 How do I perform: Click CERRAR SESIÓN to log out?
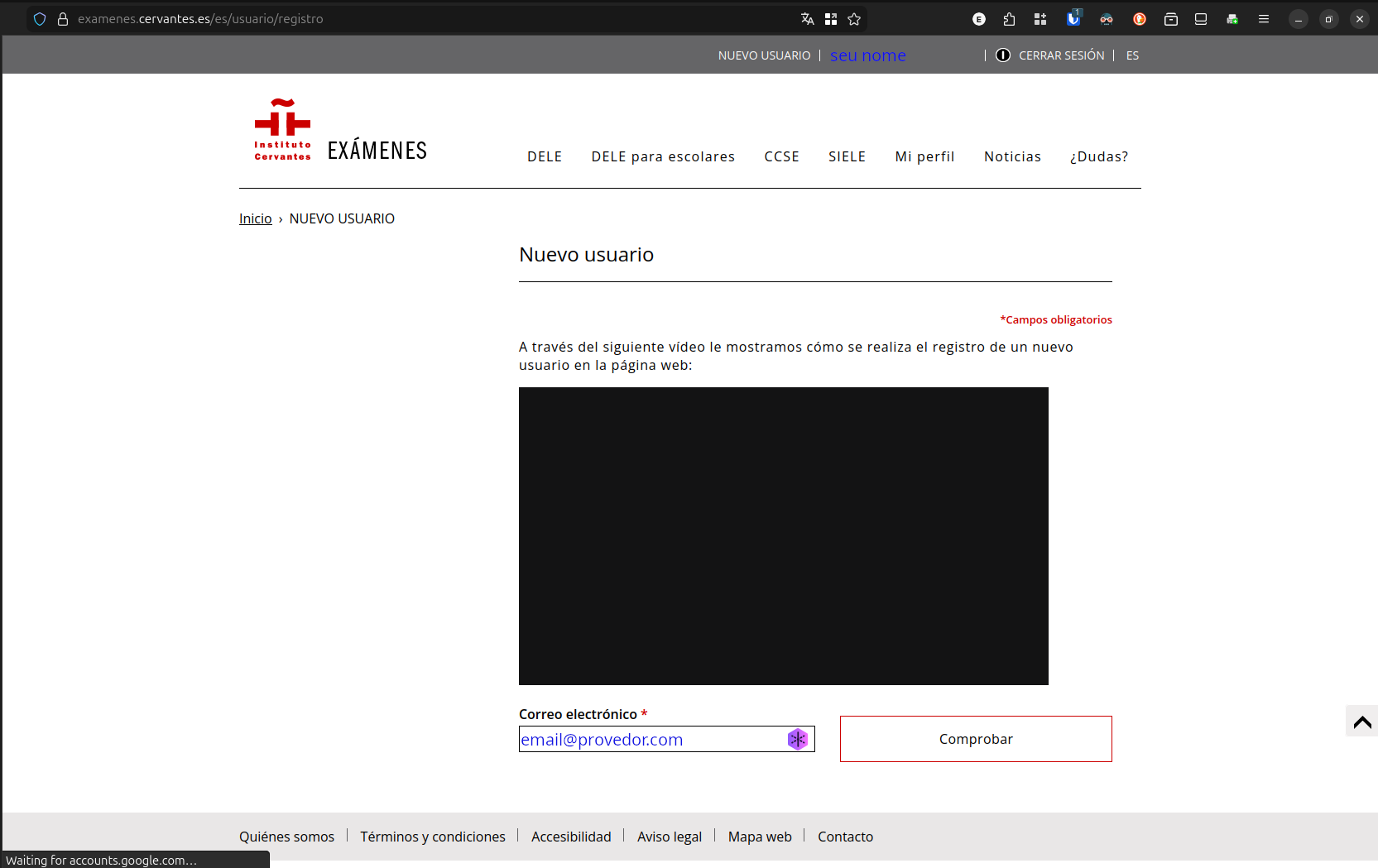pyautogui.click(x=1061, y=55)
